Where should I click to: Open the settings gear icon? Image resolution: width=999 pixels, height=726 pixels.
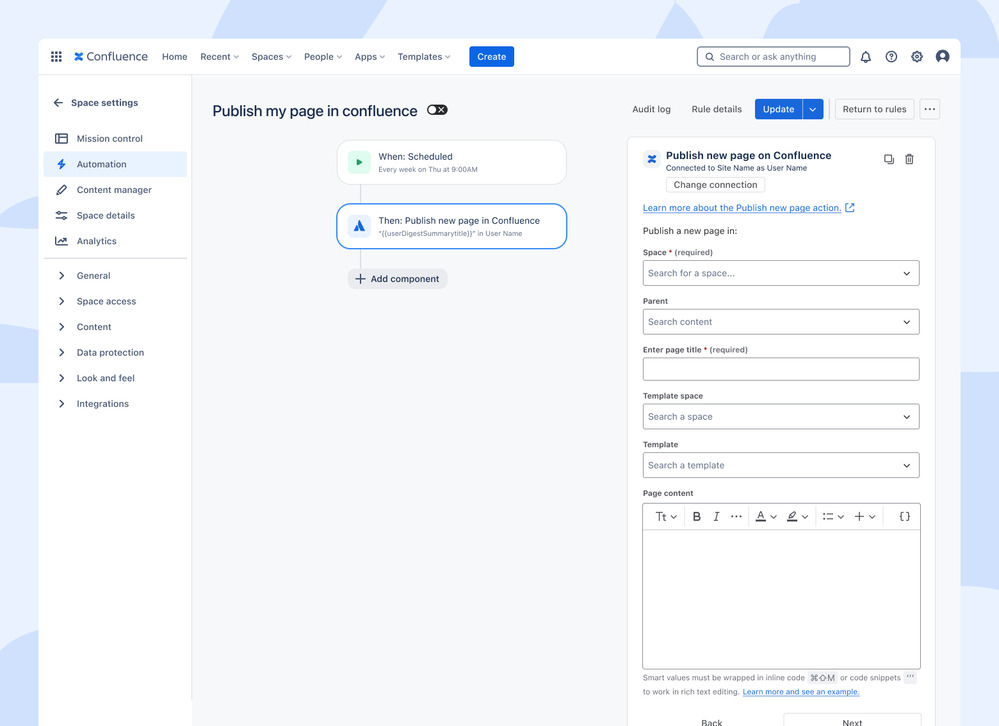point(917,57)
